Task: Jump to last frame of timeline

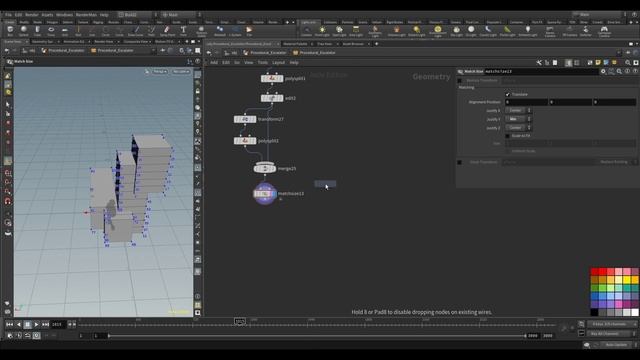Action: coord(45,324)
